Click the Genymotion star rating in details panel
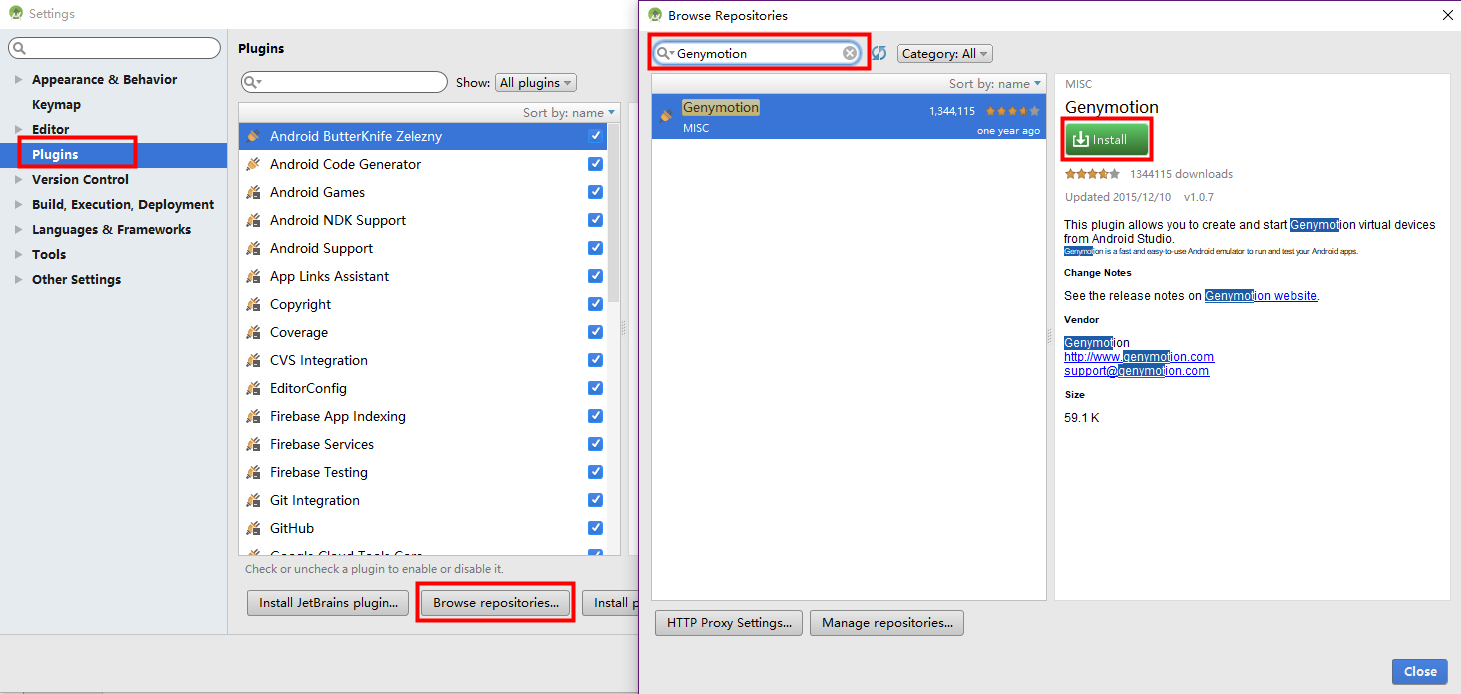The image size is (1461, 694). point(1092,174)
